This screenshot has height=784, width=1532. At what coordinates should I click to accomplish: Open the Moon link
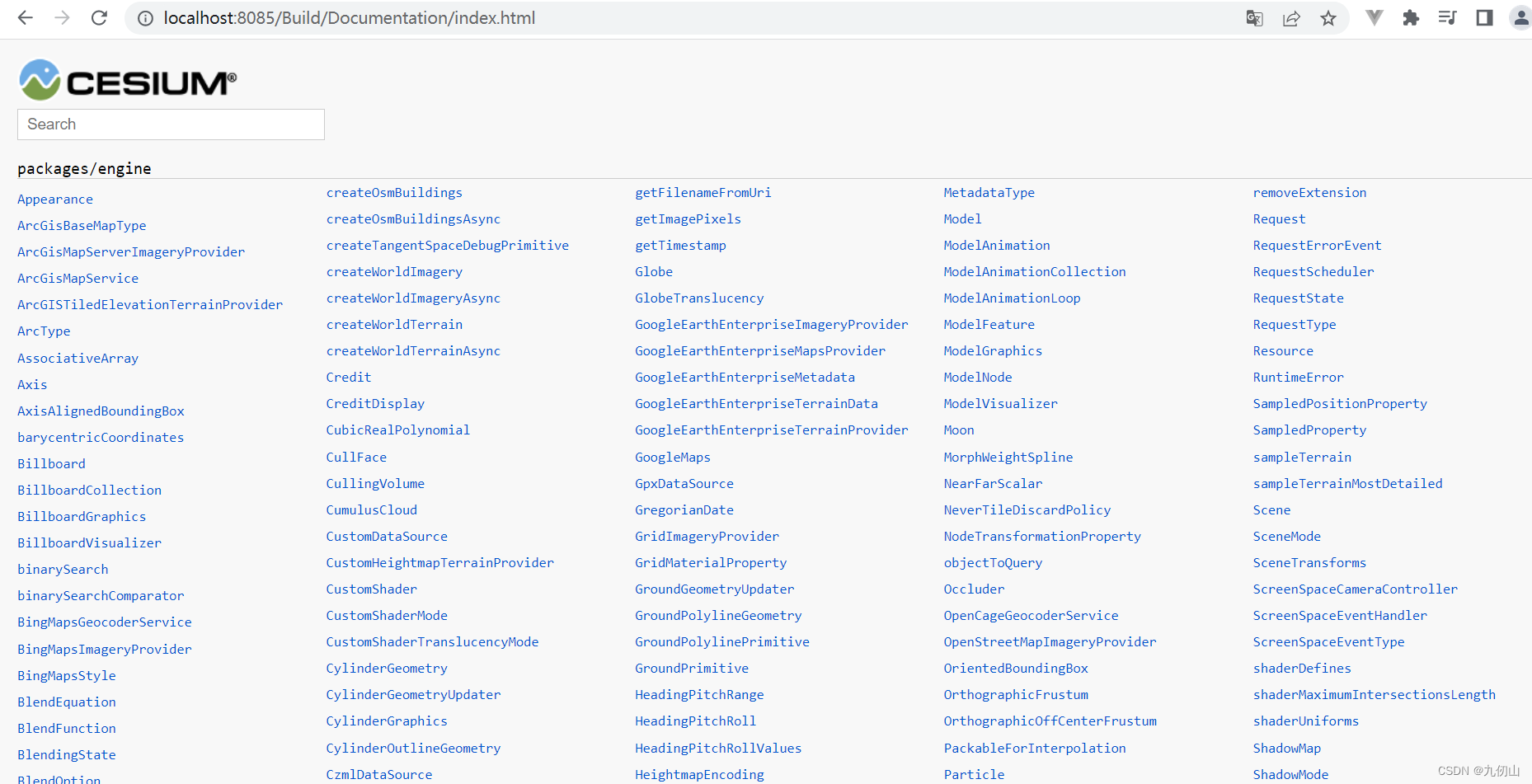click(x=959, y=430)
